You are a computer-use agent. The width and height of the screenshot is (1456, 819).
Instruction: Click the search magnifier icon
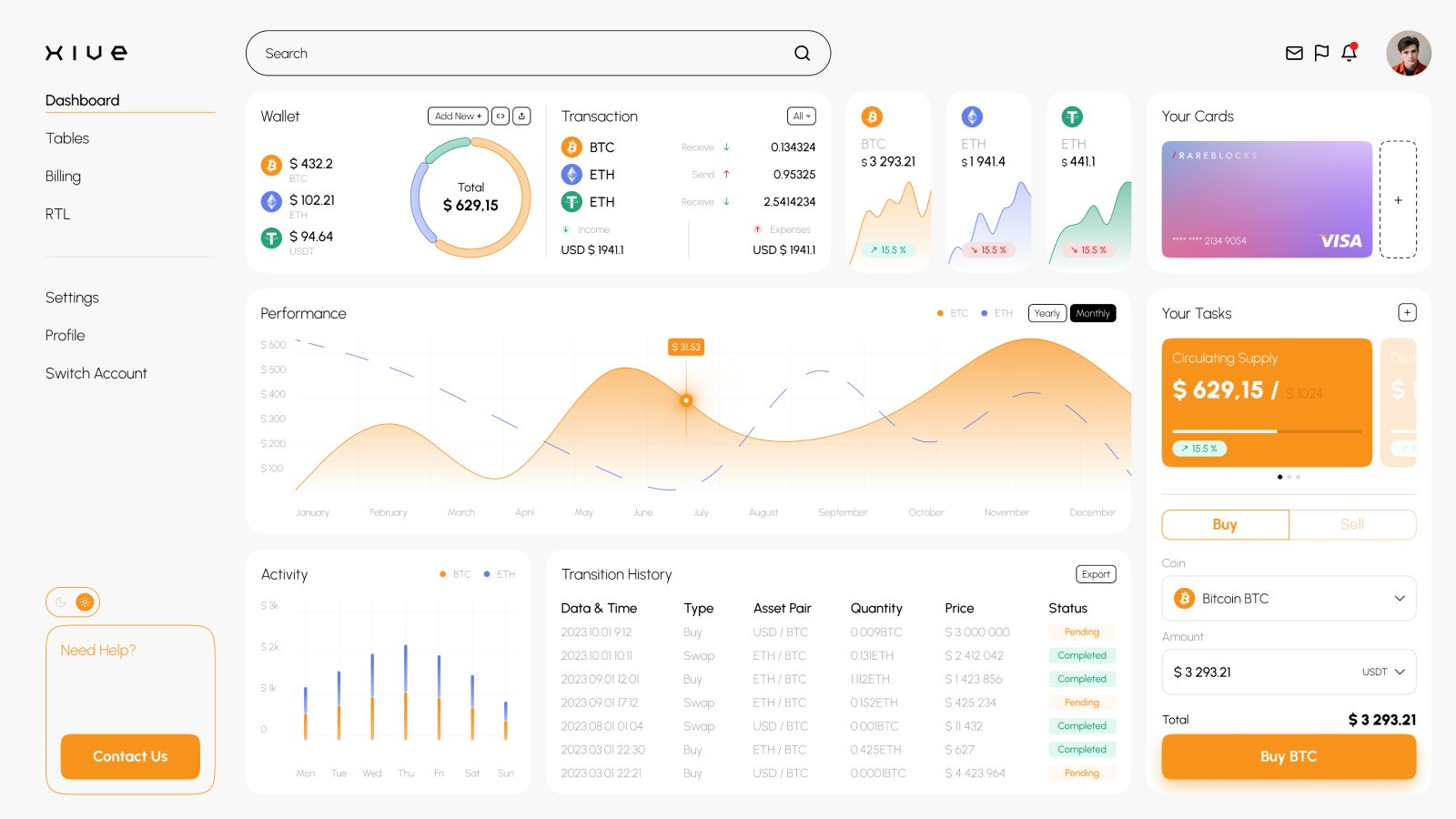(x=802, y=54)
